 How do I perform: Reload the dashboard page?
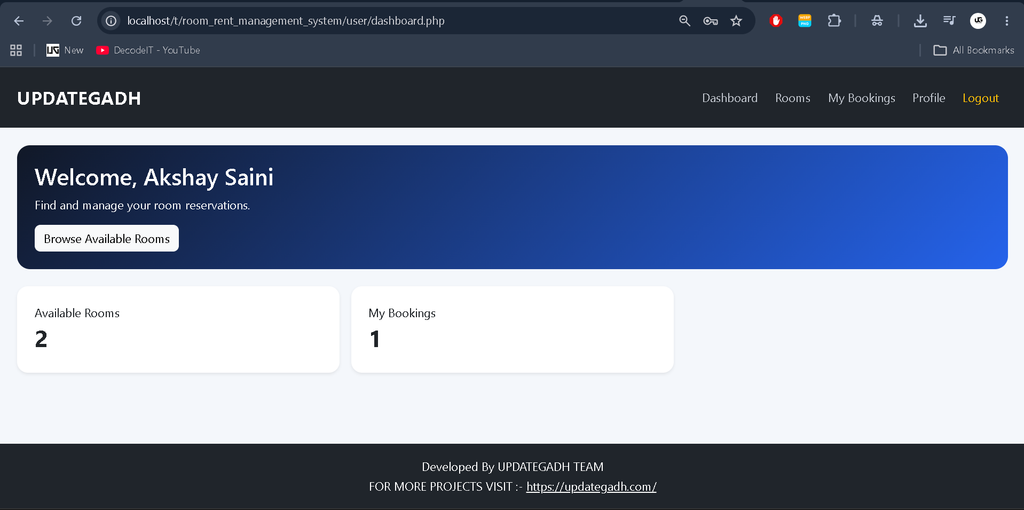pyautogui.click(x=76, y=21)
